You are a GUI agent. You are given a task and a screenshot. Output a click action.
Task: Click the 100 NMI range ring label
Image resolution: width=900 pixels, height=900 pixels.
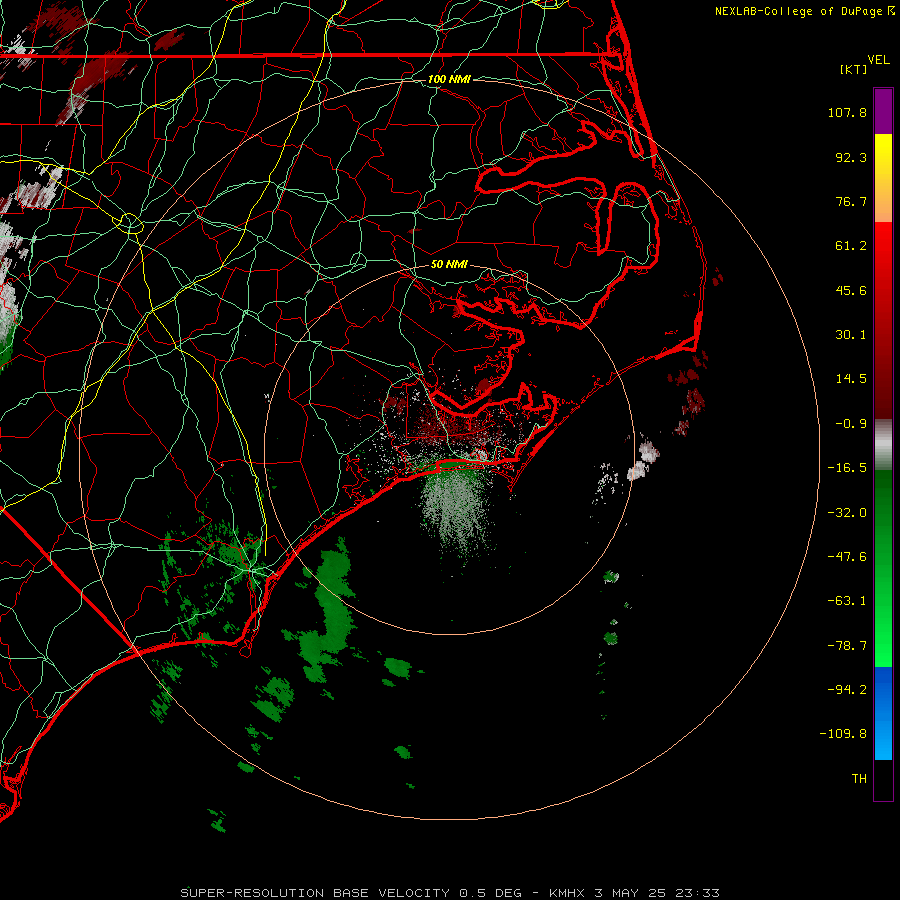click(449, 79)
